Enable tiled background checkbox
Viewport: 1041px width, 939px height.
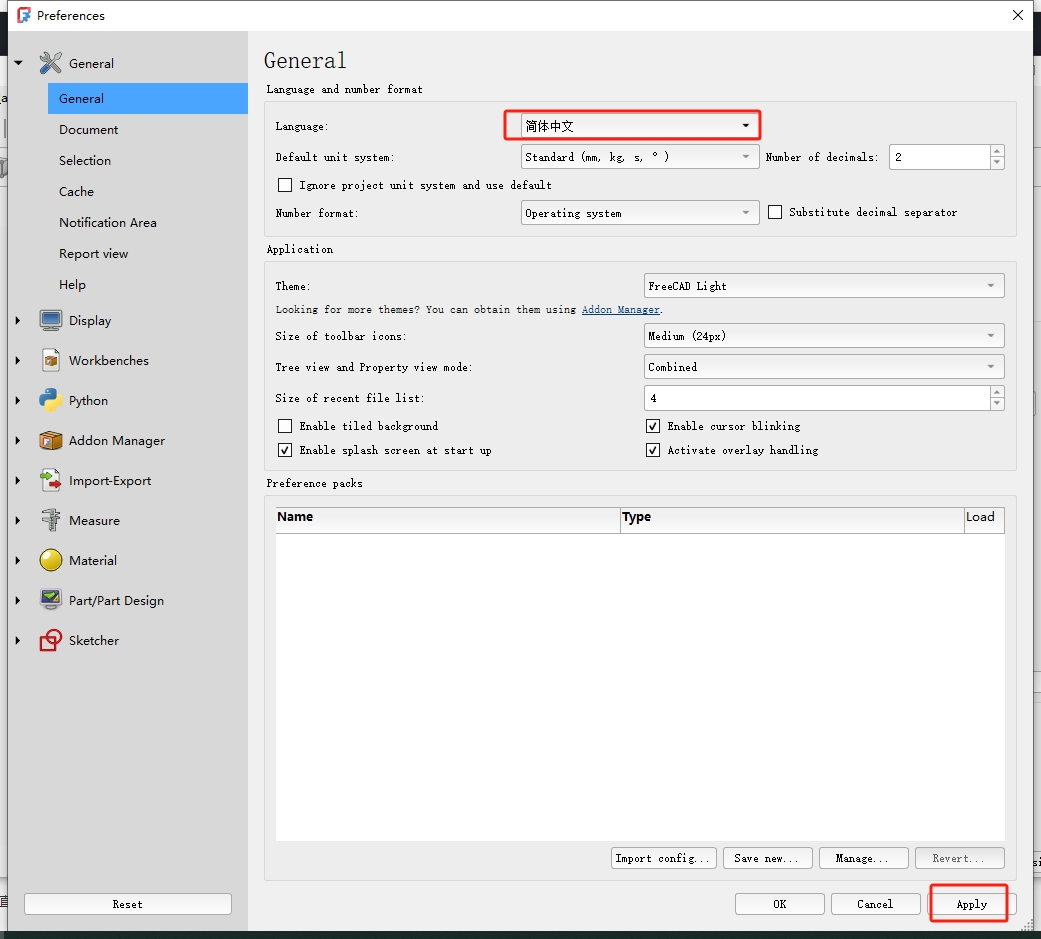coord(285,426)
